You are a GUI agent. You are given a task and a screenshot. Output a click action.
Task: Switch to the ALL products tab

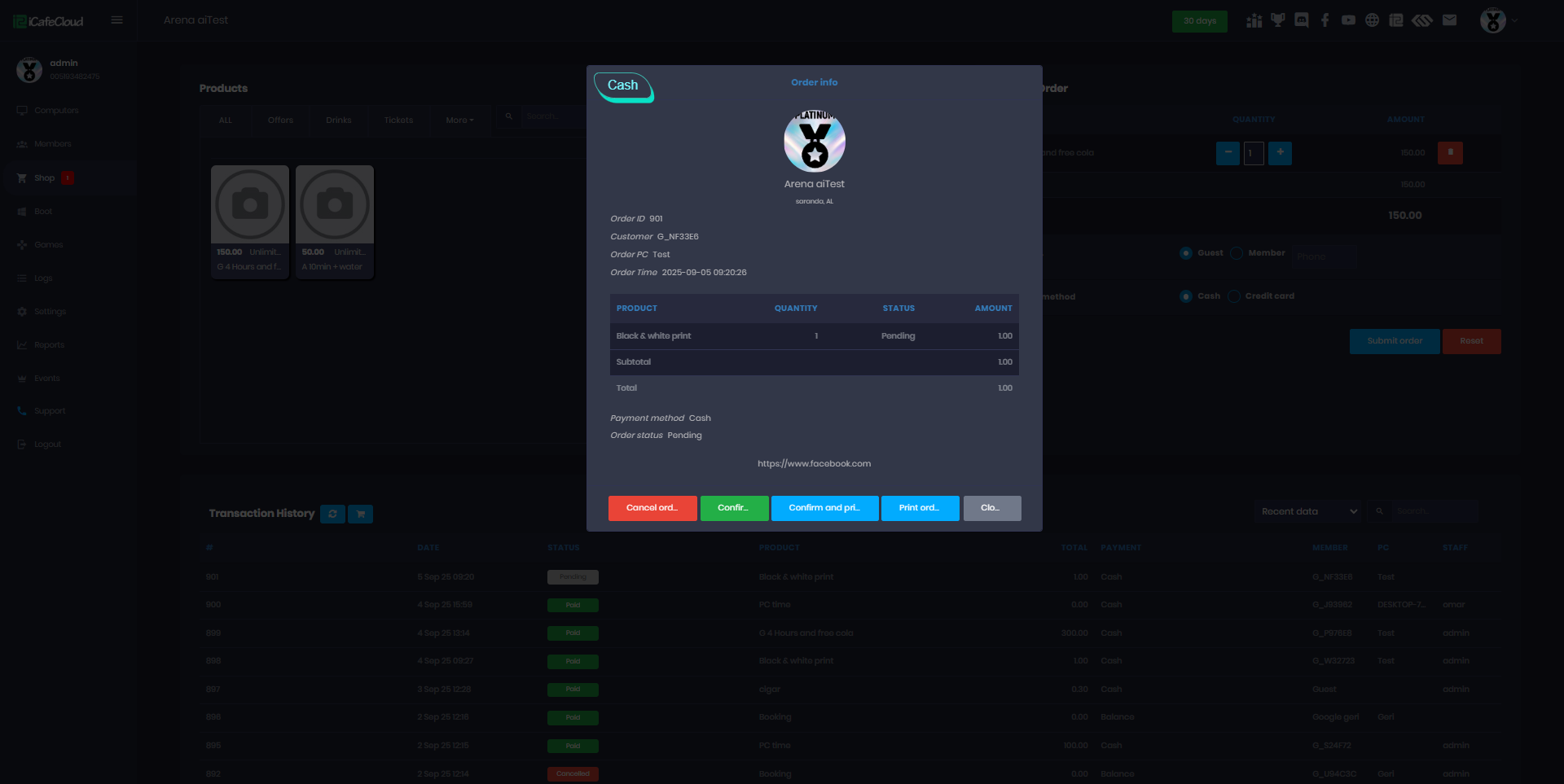click(226, 120)
